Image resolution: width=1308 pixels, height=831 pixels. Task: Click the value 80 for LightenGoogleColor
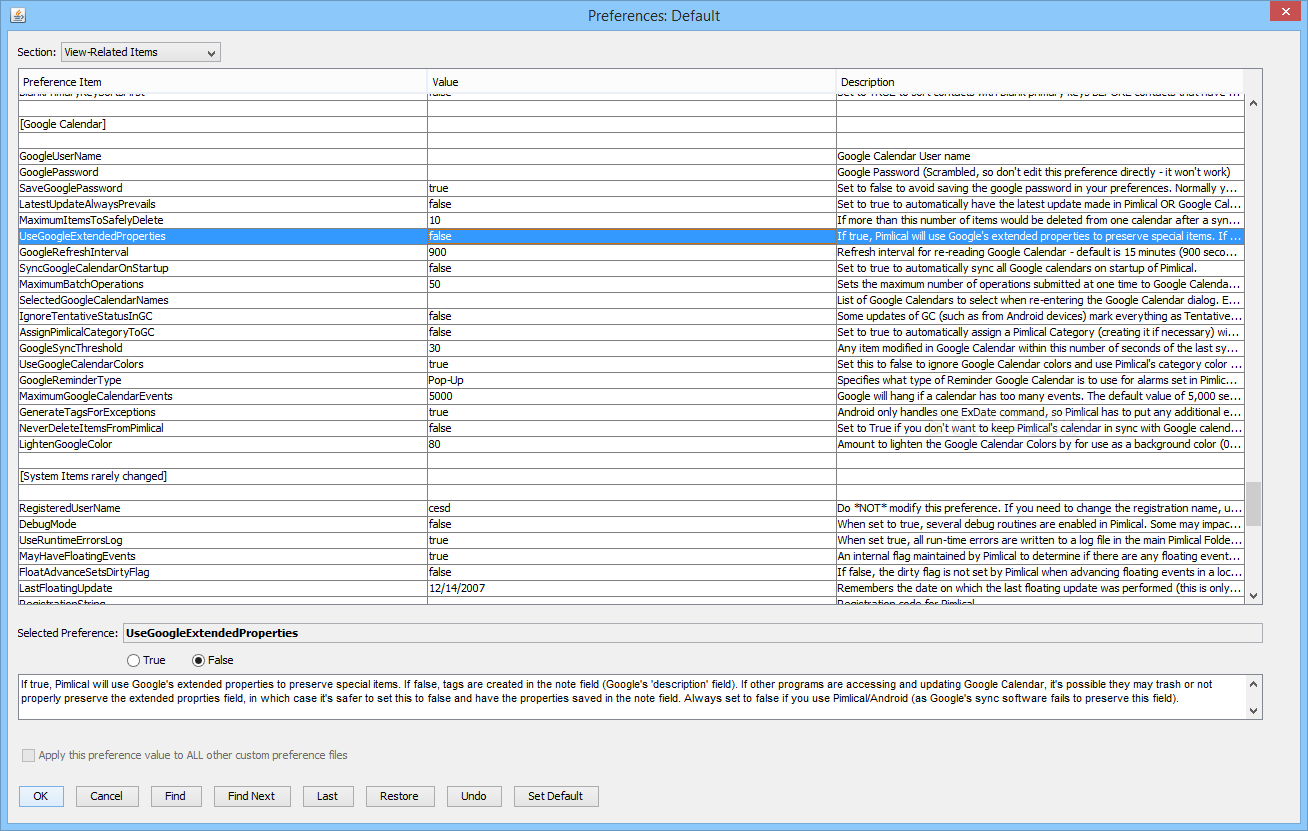(x=632, y=444)
